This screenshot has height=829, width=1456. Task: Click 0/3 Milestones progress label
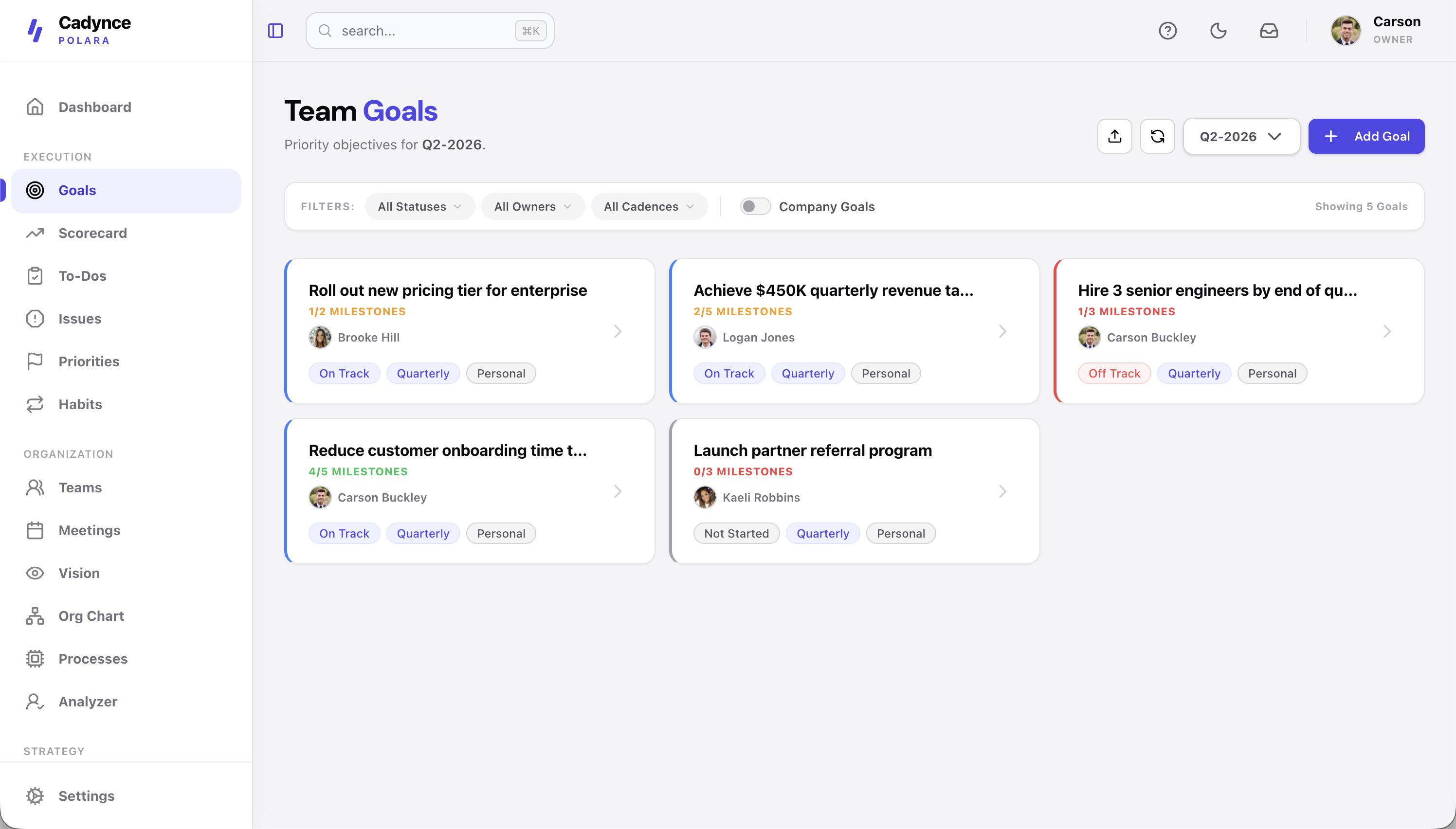click(x=743, y=471)
